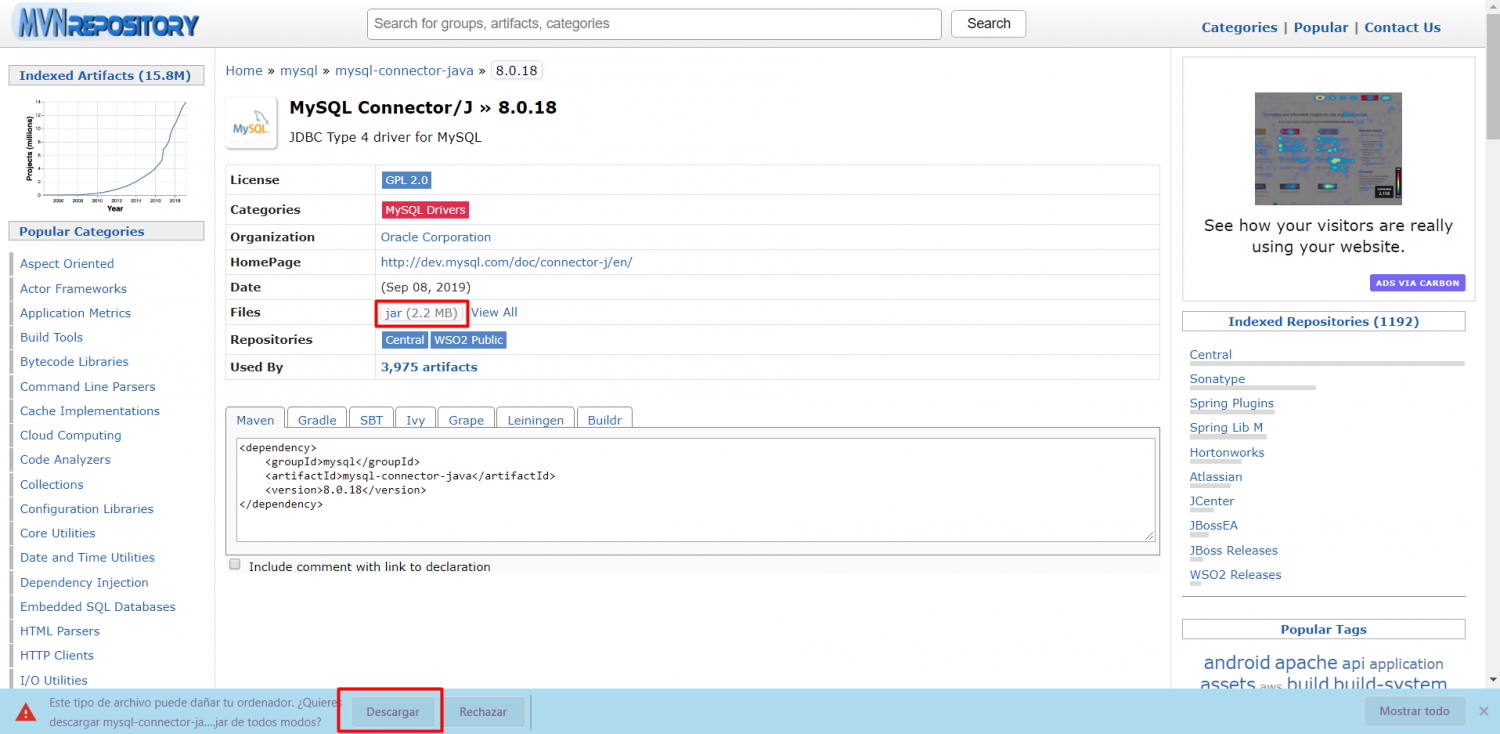Screen dimensions: 1500x734
Task: Go to Home in the breadcrumb
Action: pyautogui.click(x=244, y=71)
